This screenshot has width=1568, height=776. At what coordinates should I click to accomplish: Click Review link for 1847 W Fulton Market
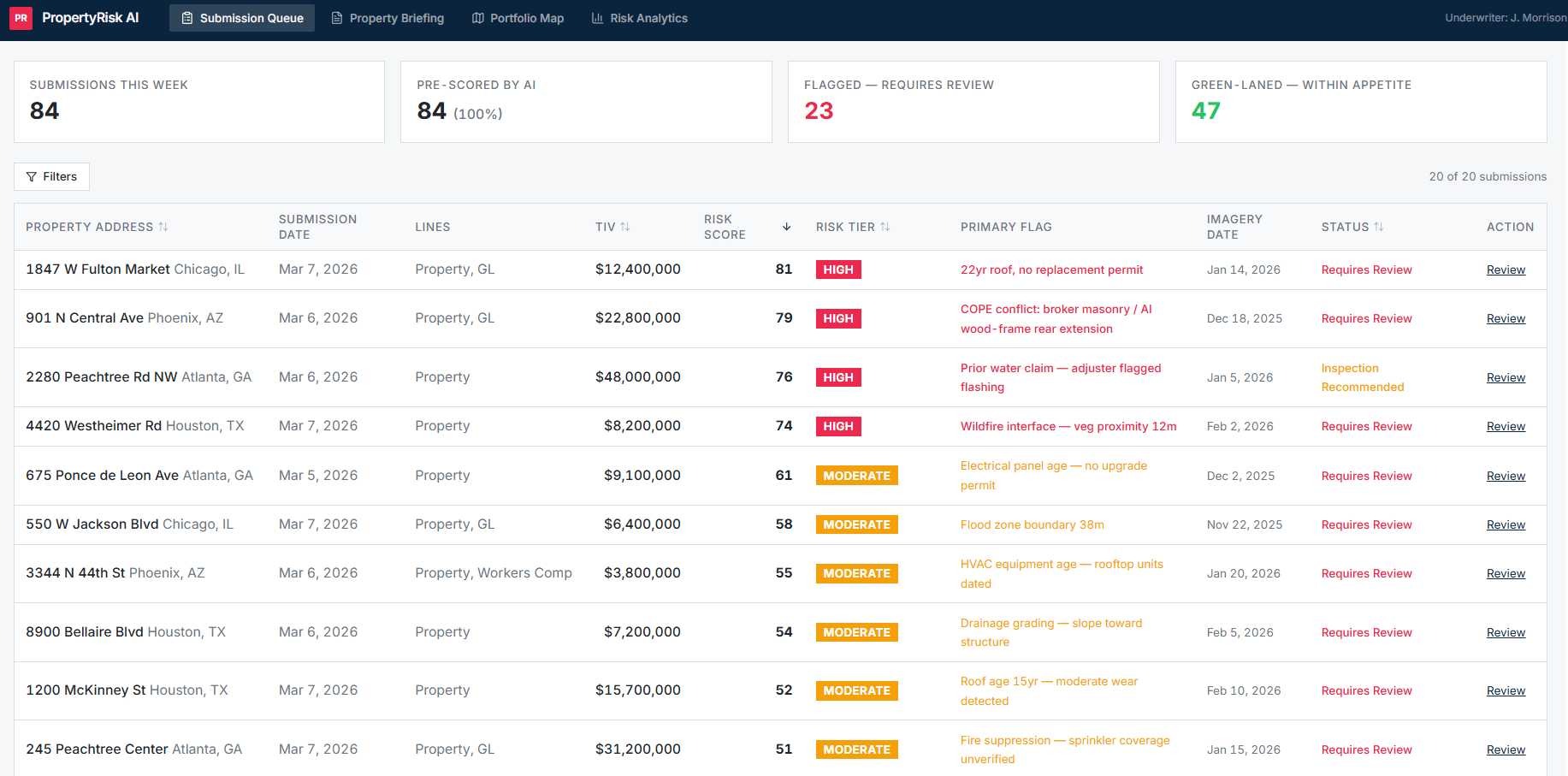(1506, 270)
